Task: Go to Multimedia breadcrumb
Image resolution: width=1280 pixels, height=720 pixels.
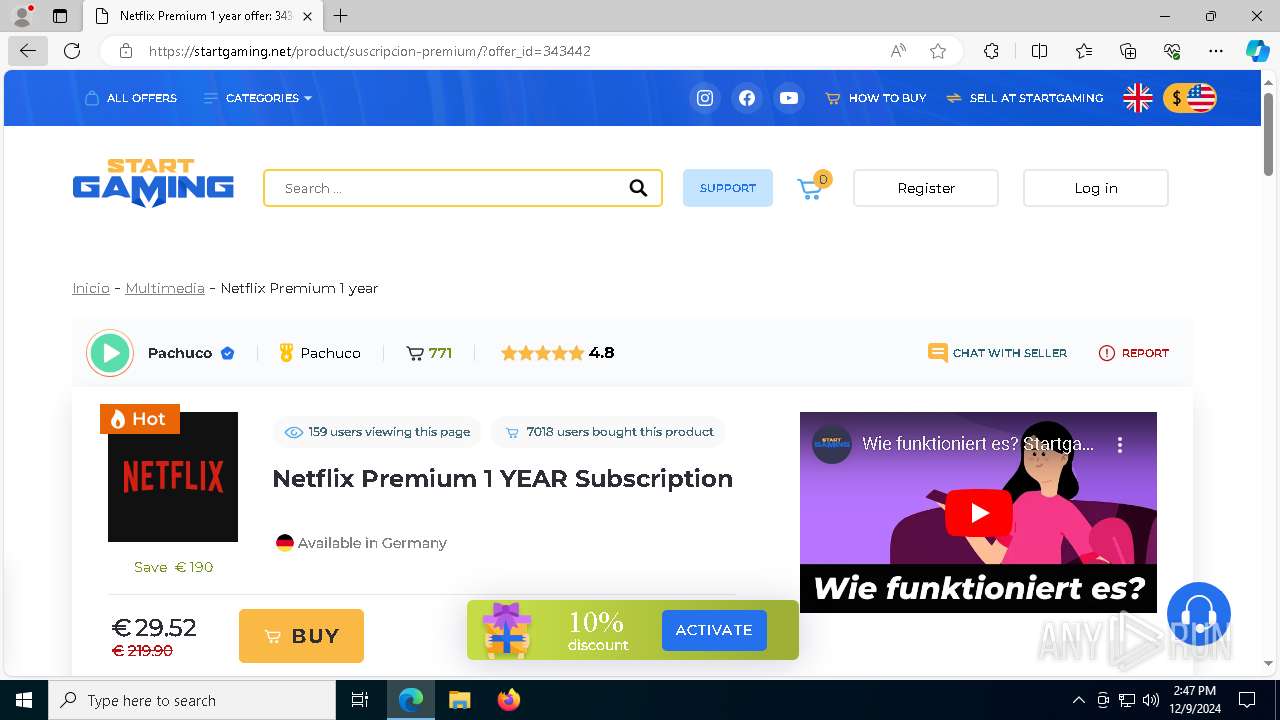Action: click(x=165, y=288)
